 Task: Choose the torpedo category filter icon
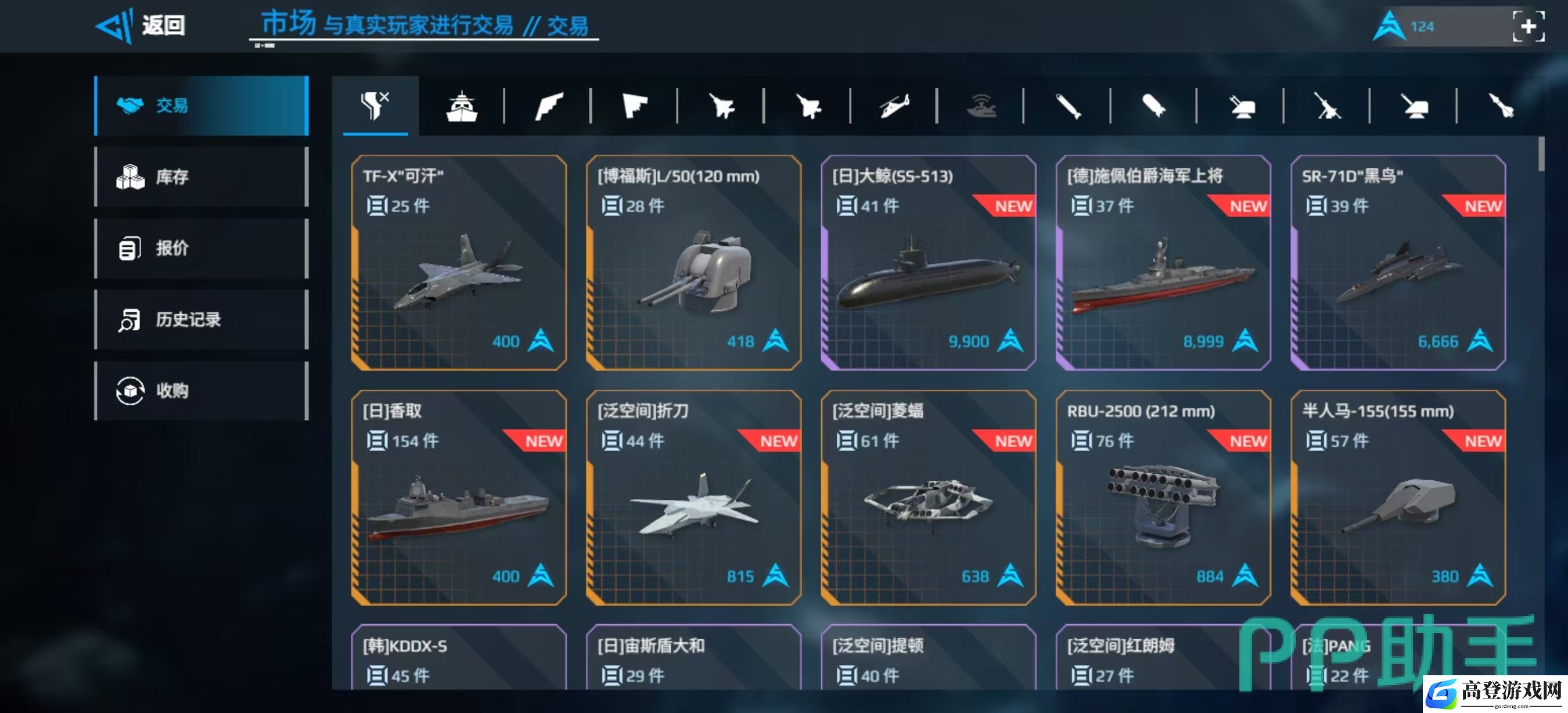tap(1067, 106)
